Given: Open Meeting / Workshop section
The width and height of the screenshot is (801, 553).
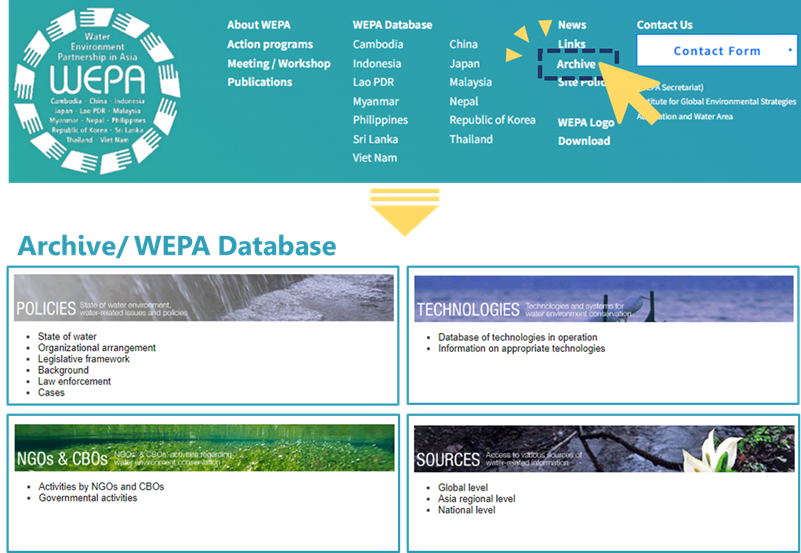Looking at the screenshot, I should click(278, 63).
